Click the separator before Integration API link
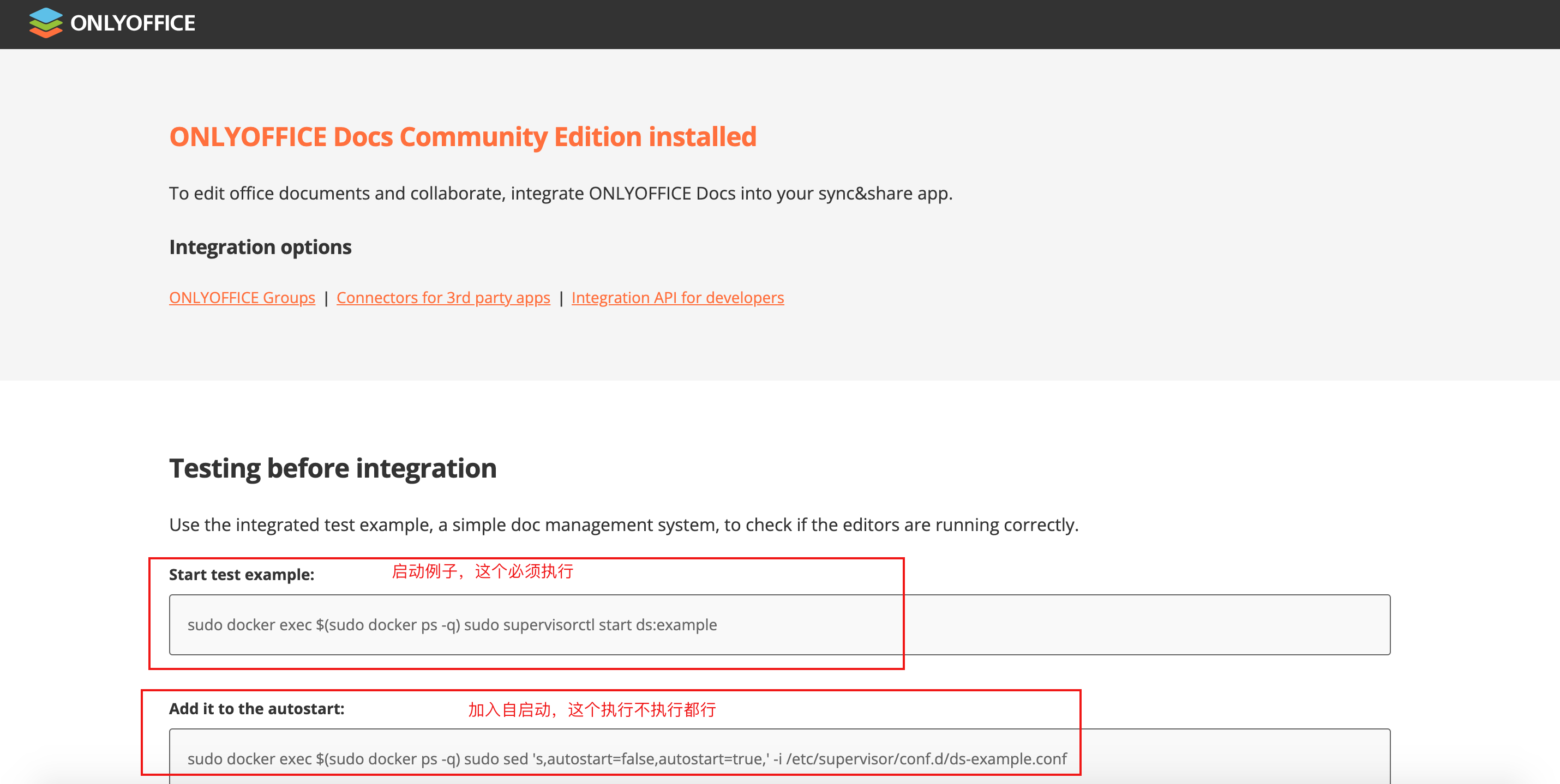This screenshot has width=1560, height=784. point(561,298)
